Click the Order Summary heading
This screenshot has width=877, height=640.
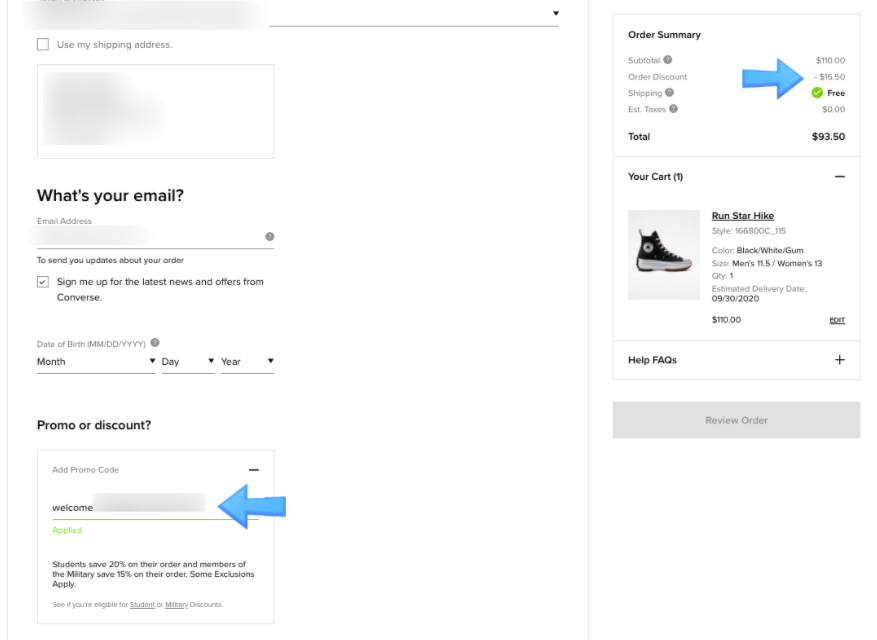(x=664, y=35)
